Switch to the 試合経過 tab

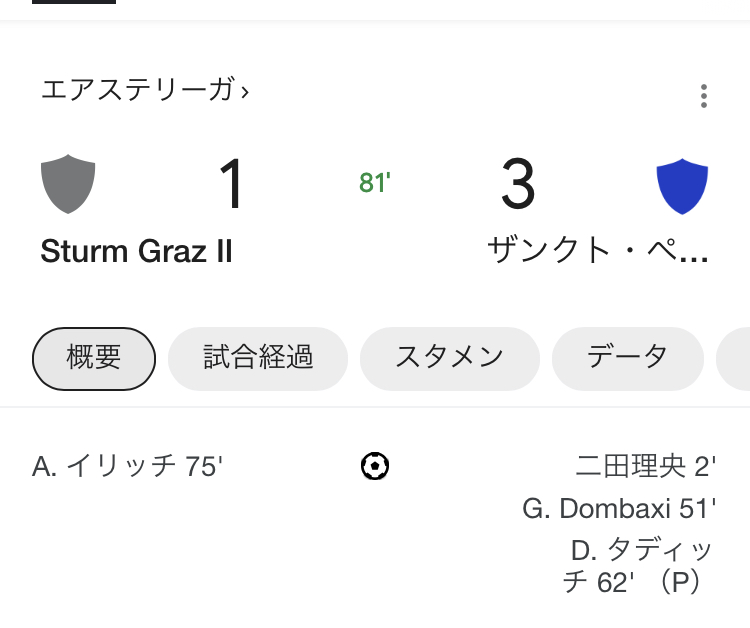(x=258, y=358)
